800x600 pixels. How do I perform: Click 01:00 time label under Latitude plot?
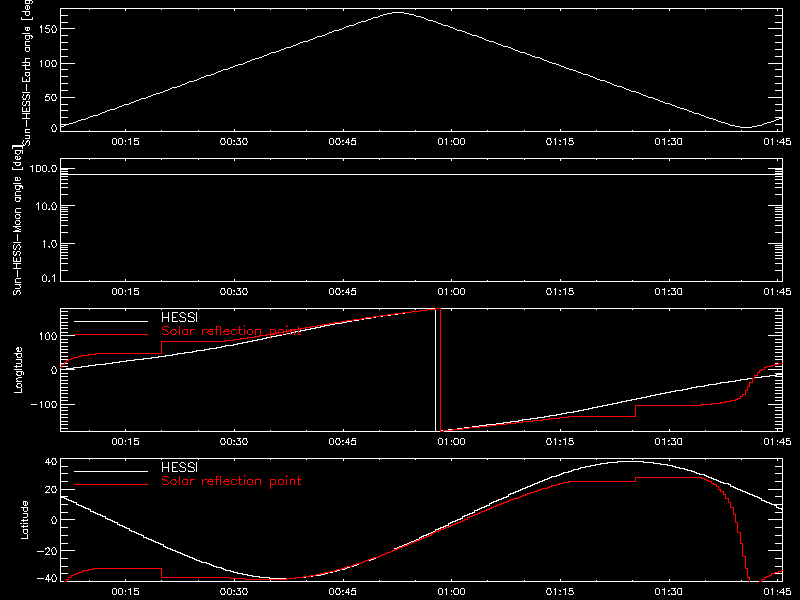[452, 592]
